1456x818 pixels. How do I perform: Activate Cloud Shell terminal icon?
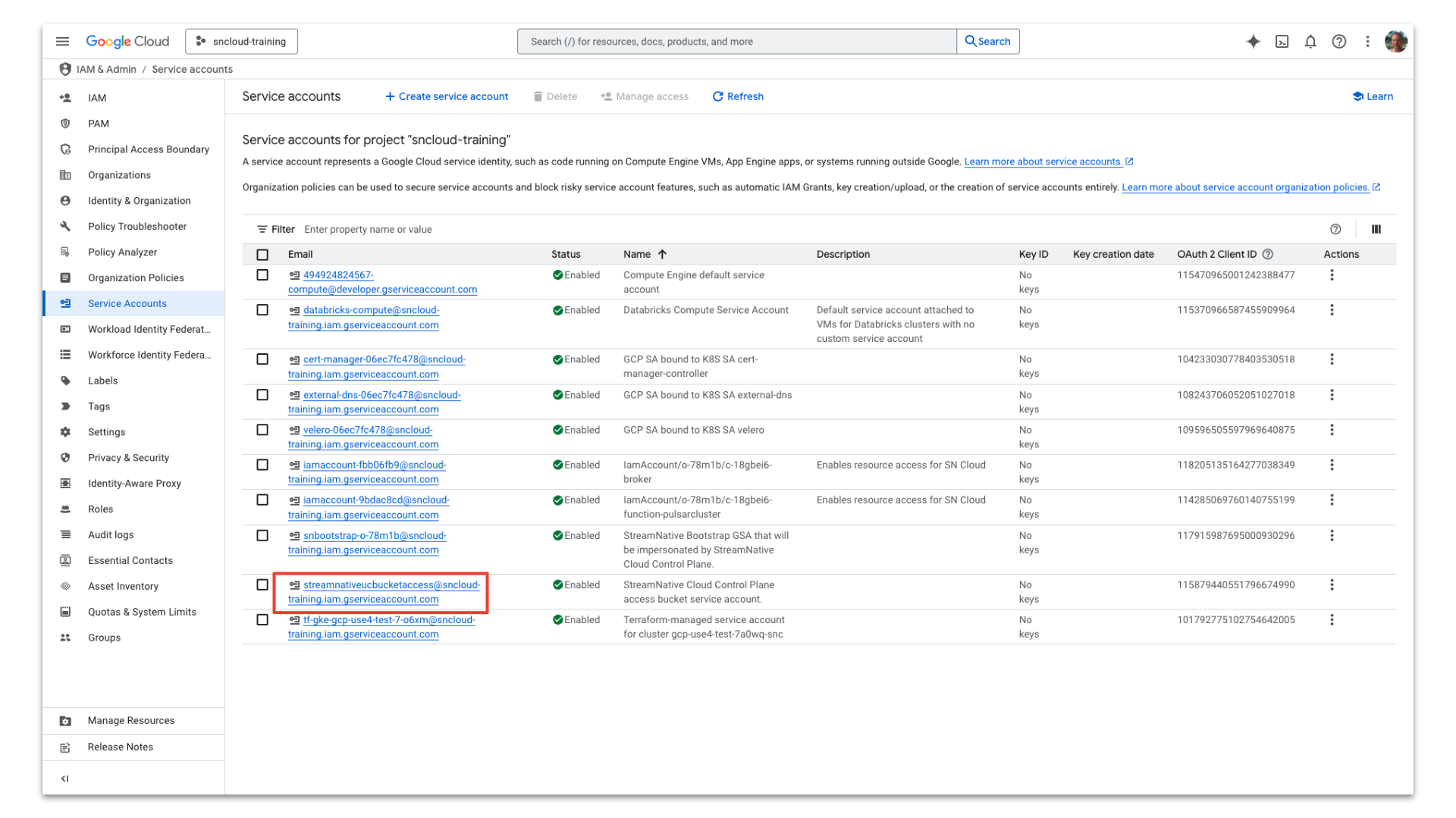click(1282, 42)
